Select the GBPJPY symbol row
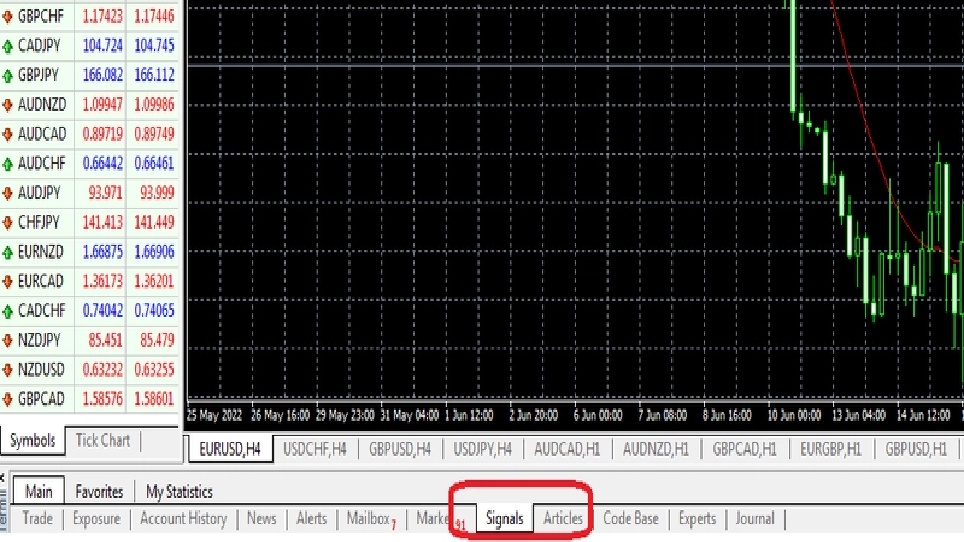Image resolution: width=964 pixels, height=542 pixels. tap(90, 74)
